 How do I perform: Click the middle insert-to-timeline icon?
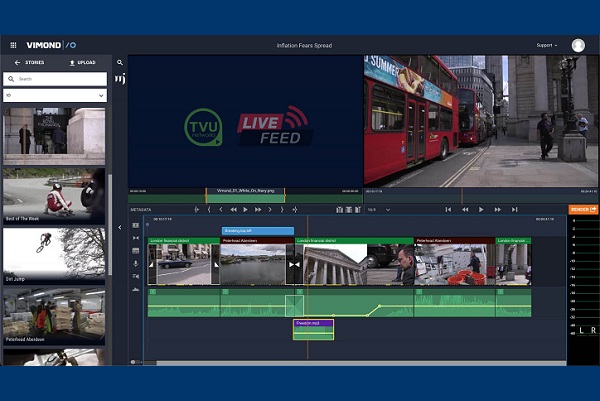coord(349,210)
